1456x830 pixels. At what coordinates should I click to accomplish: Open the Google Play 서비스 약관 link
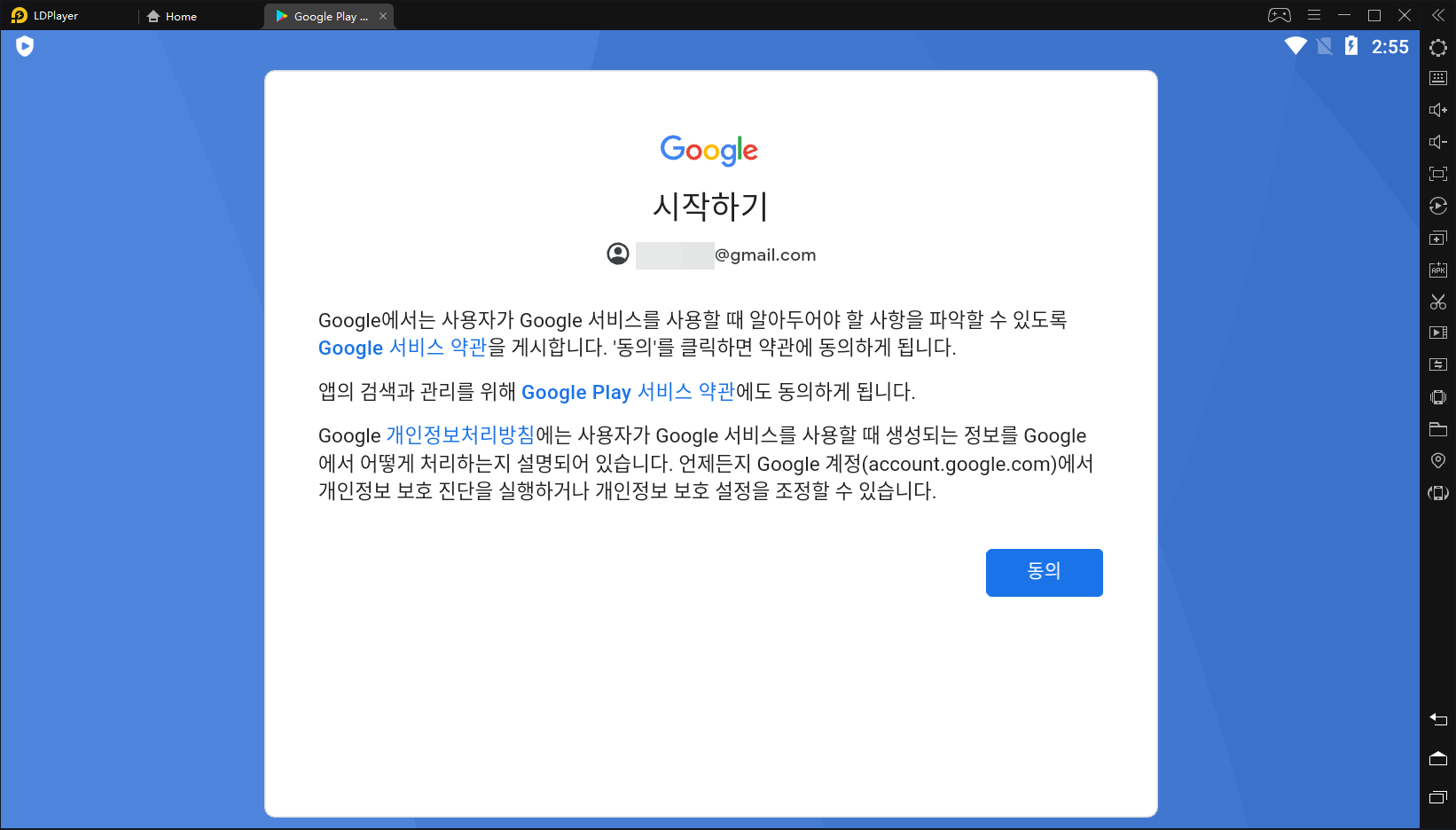(628, 392)
